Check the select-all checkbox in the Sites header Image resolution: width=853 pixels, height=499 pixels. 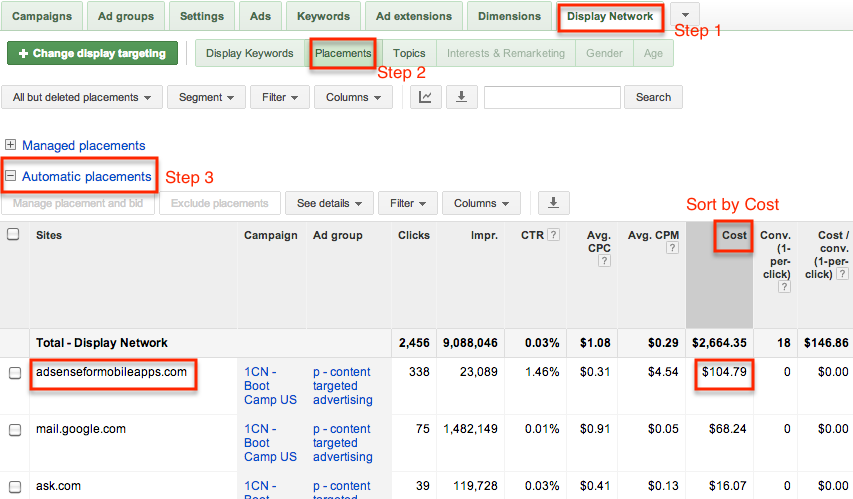[14, 235]
